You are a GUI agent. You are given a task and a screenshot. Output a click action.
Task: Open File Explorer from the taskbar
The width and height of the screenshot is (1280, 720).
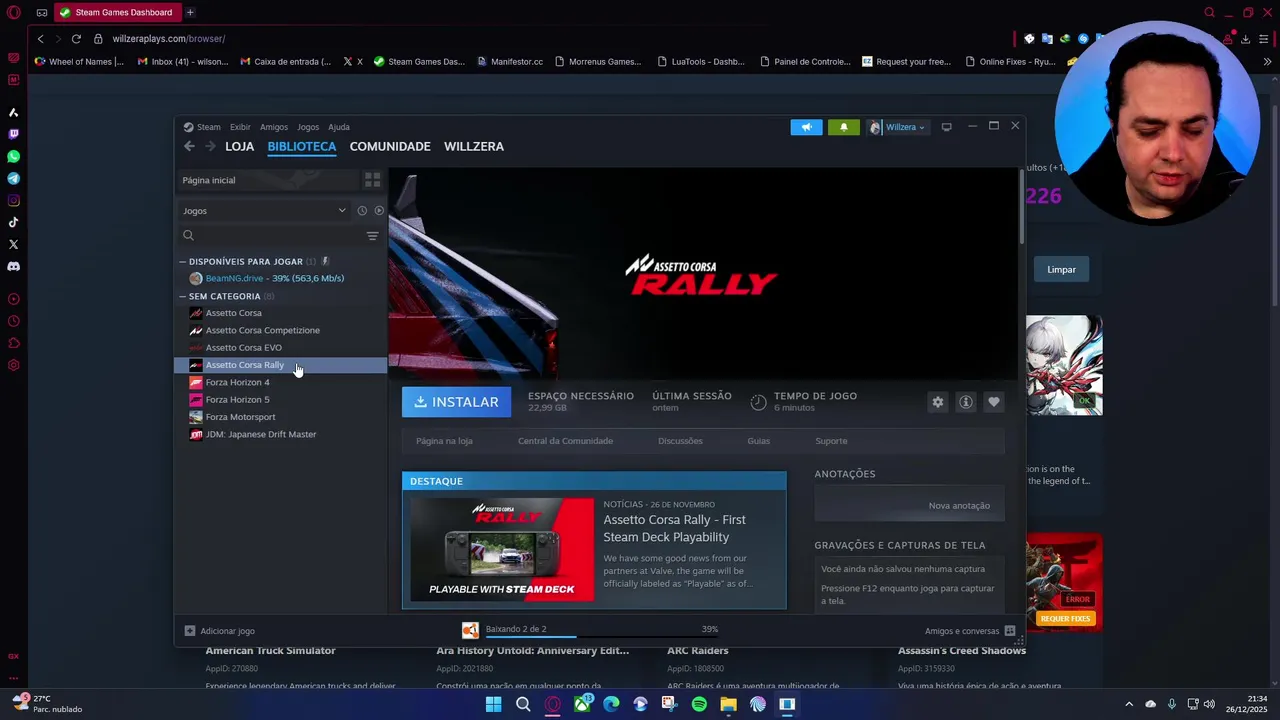728,704
